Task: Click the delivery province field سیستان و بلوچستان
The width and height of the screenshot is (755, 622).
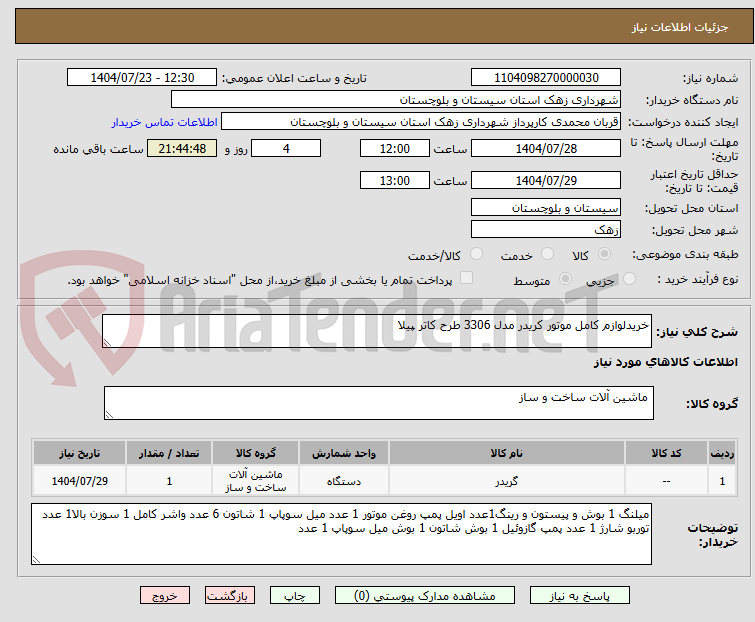Action: point(546,207)
